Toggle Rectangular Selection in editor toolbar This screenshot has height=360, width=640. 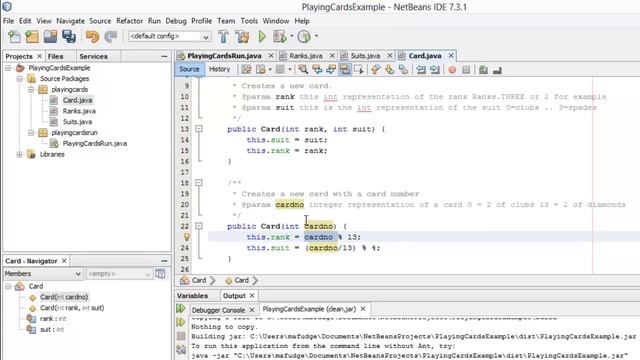359,69
